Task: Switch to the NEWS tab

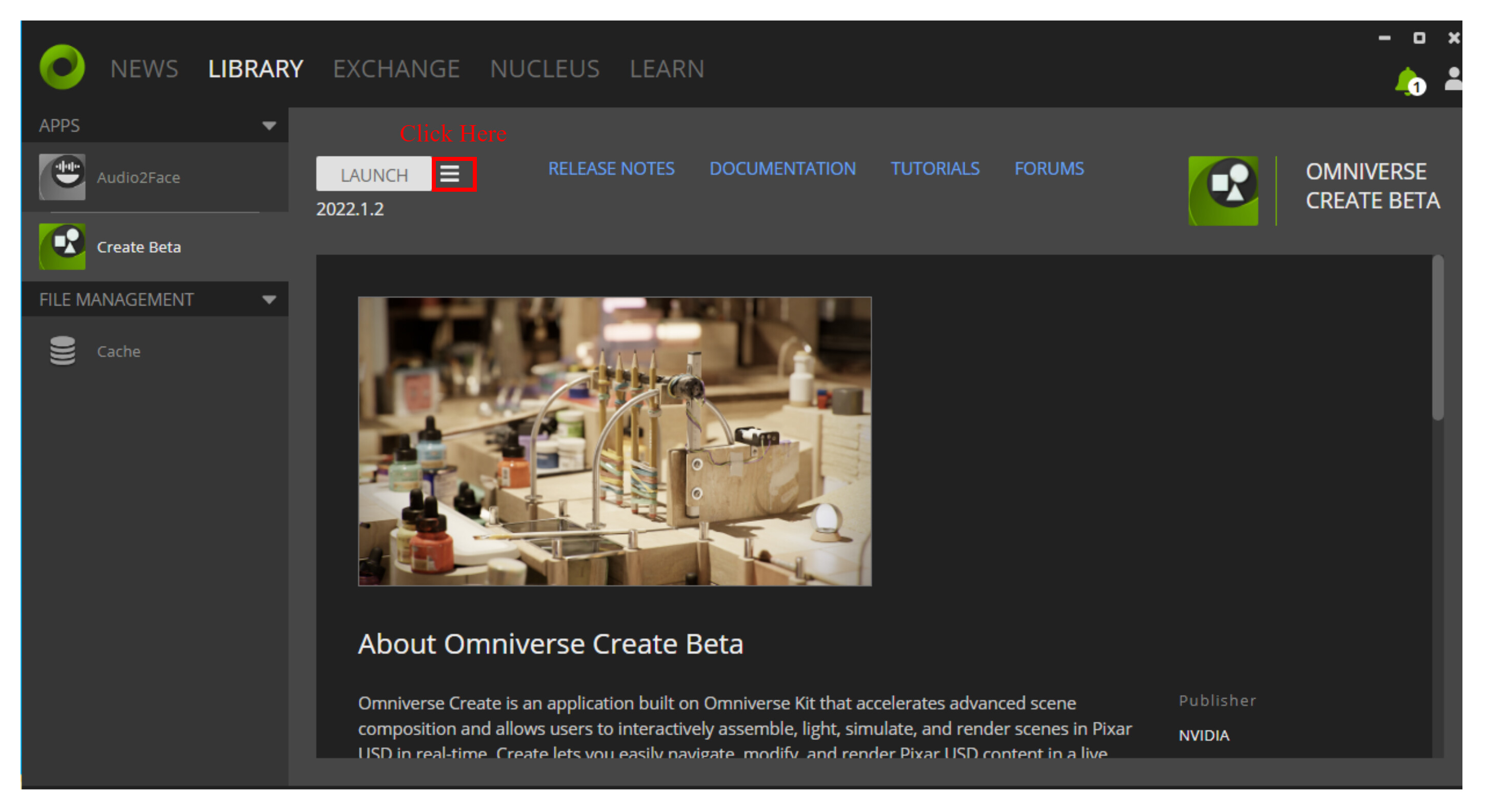Action: coord(144,69)
